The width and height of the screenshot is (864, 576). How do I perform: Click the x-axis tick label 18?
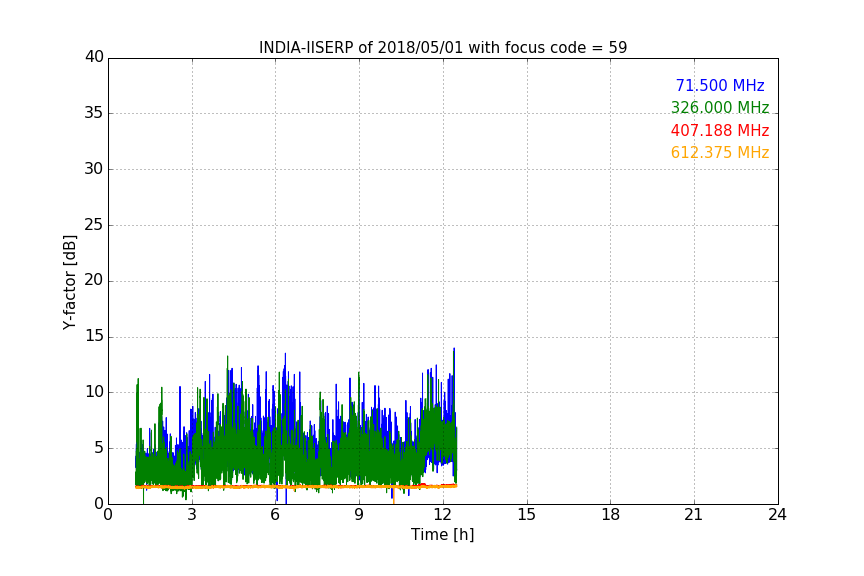pyautogui.click(x=611, y=515)
